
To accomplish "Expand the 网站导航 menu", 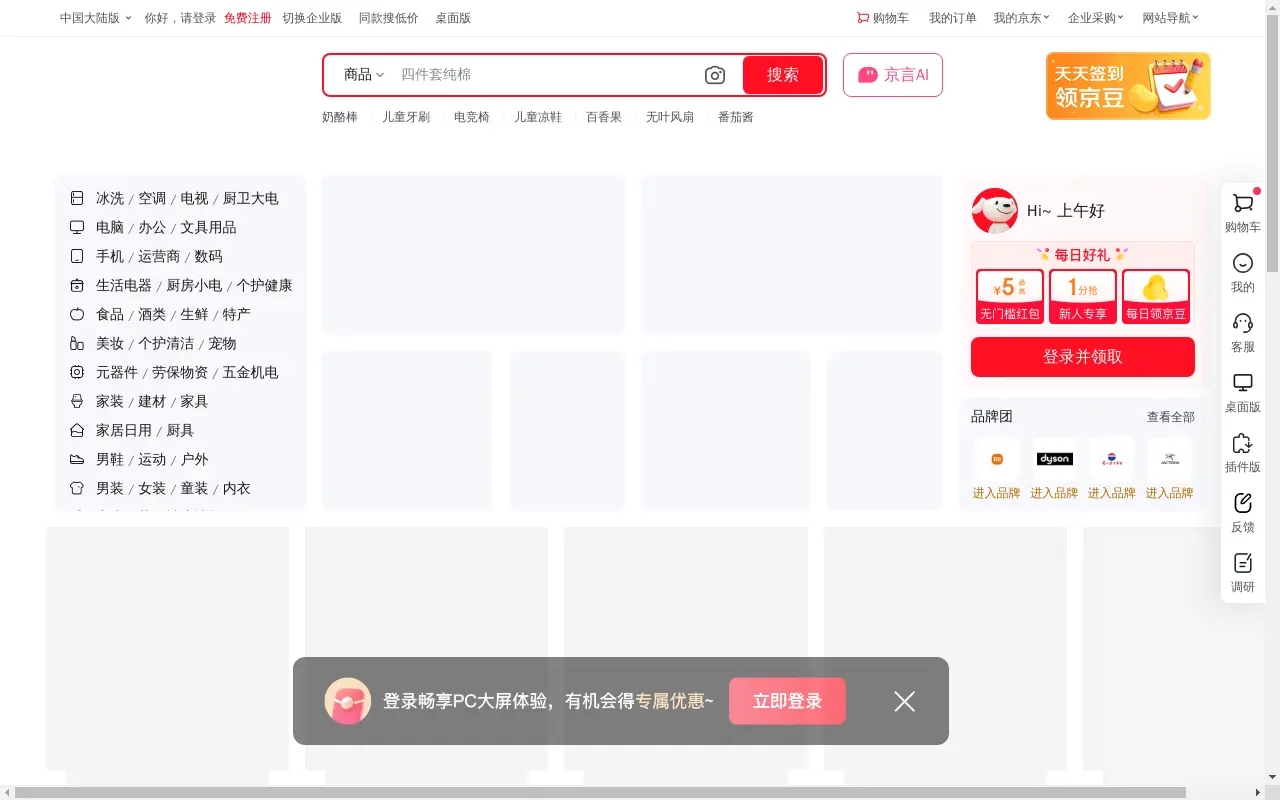I will (x=1170, y=18).
